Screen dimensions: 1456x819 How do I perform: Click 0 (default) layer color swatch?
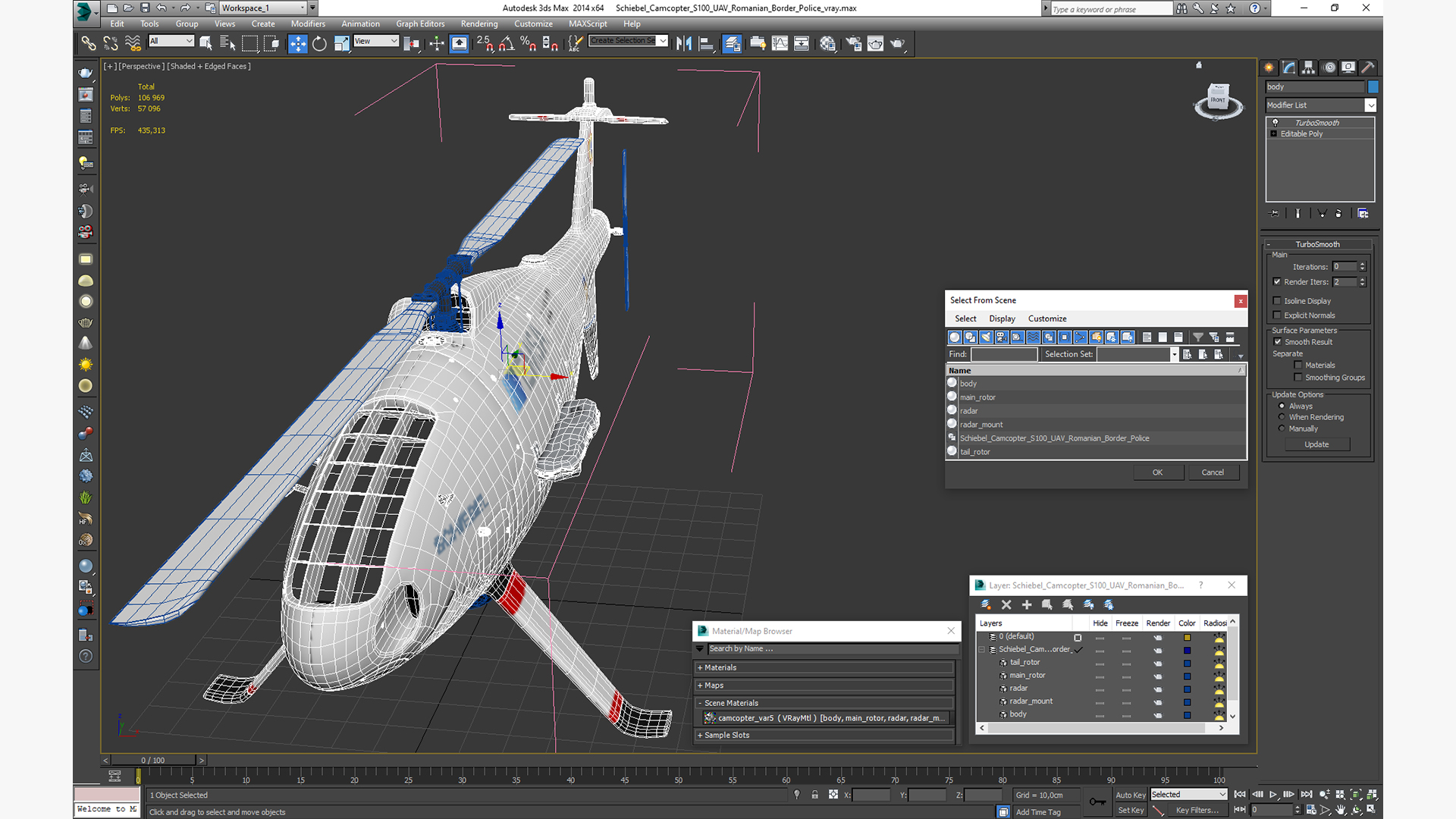pos(1188,638)
